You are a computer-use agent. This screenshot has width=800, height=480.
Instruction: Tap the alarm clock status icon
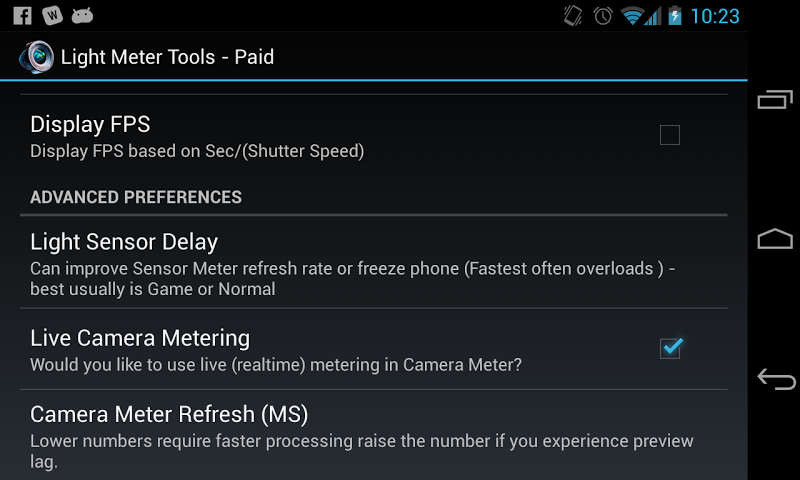[x=602, y=16]
